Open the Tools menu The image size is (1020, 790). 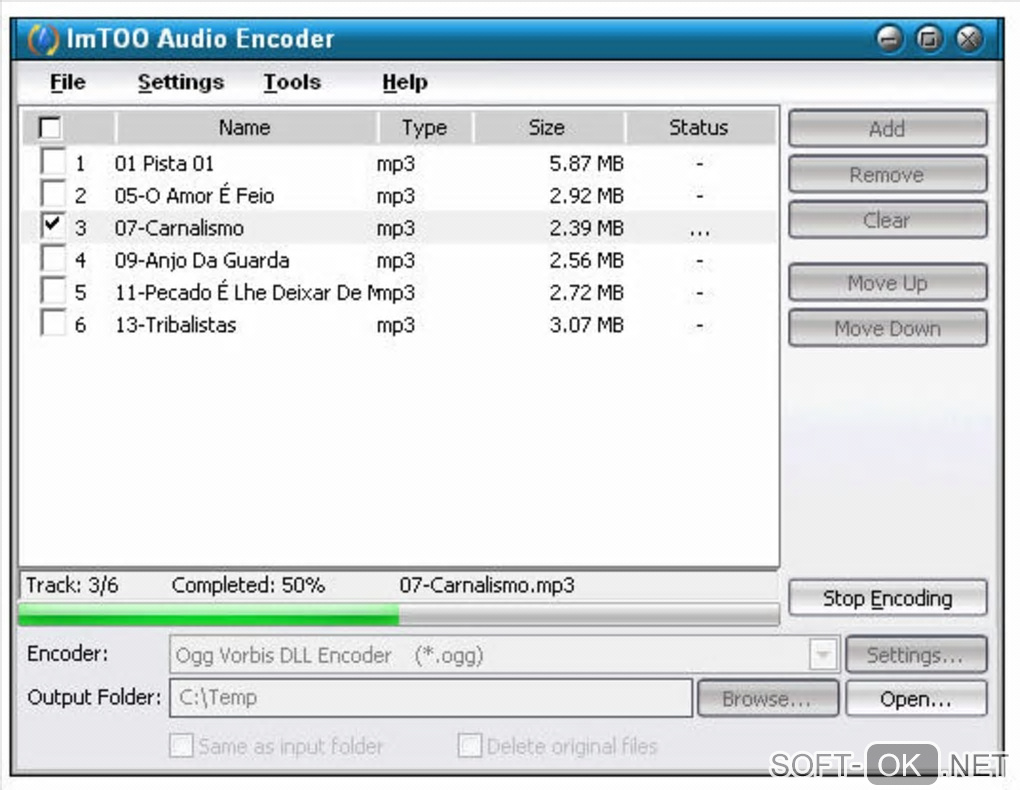coord(292,82)
